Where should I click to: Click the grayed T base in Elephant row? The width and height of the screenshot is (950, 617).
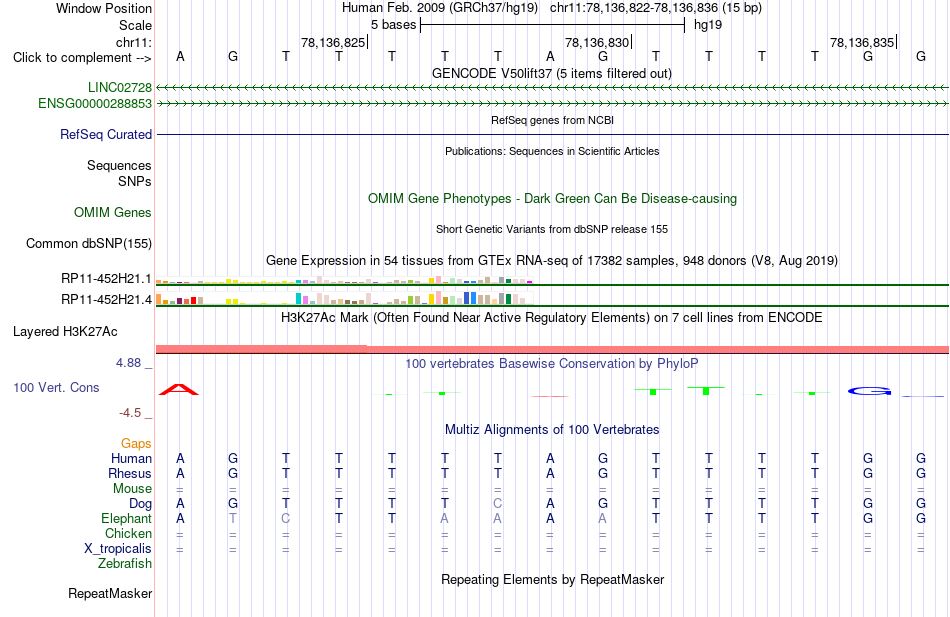(233, 519)
